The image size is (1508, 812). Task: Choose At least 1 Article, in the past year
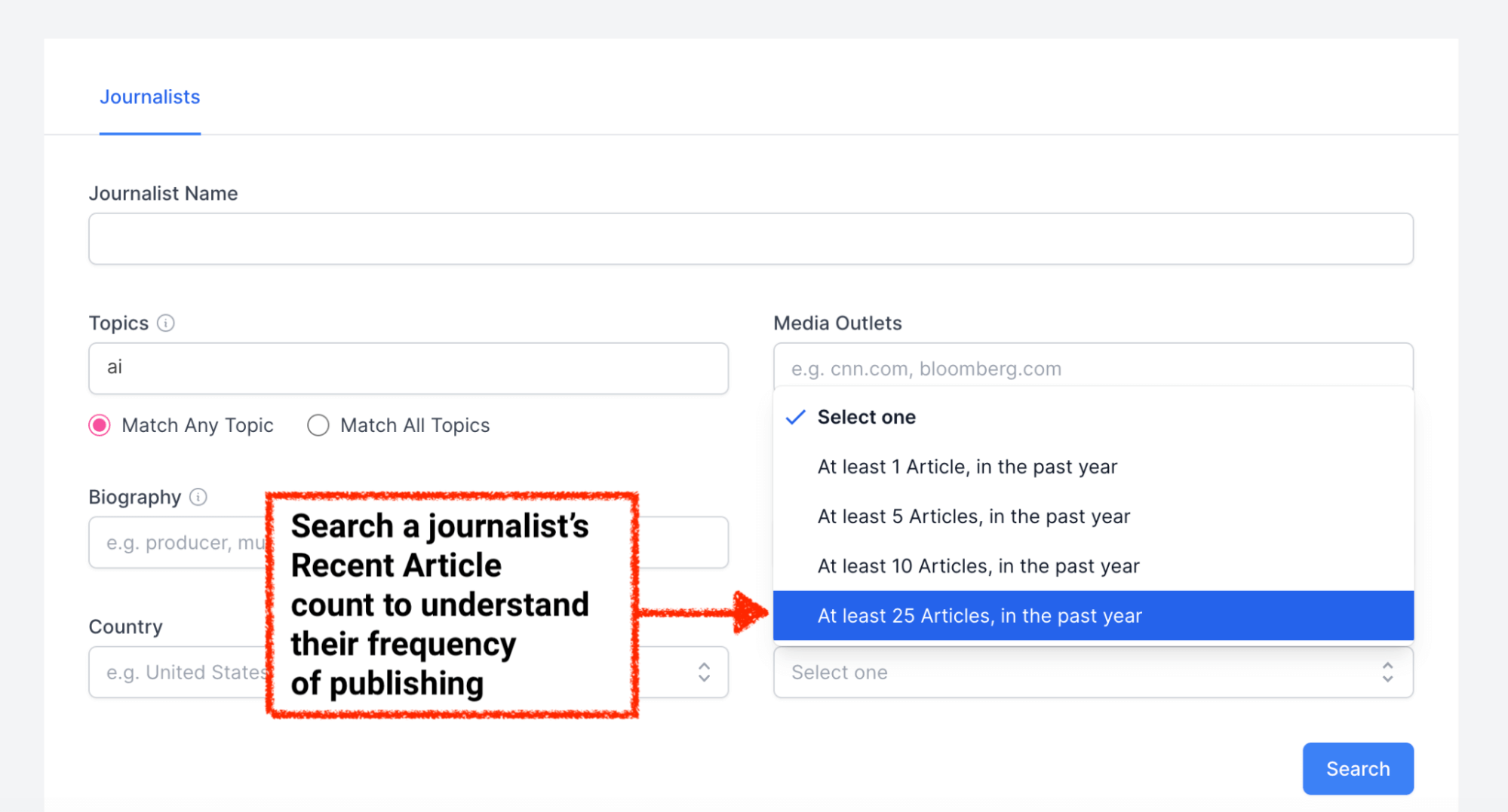[967, 466]
